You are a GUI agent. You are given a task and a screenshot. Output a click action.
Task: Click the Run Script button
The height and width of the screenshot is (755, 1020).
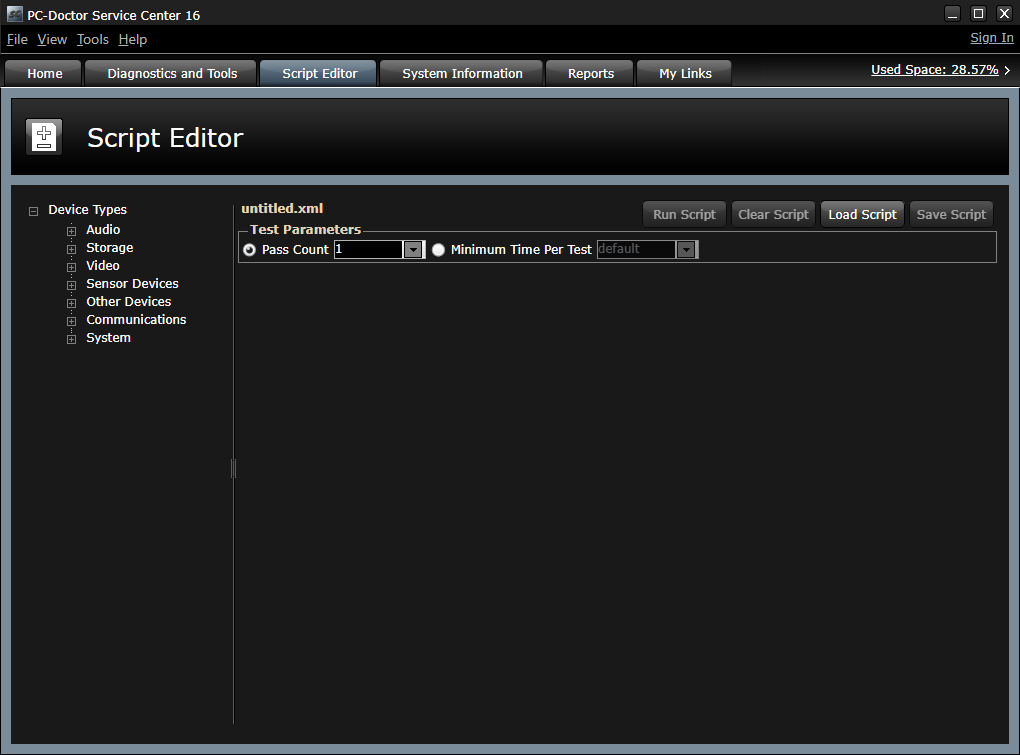tap(684, 215)
